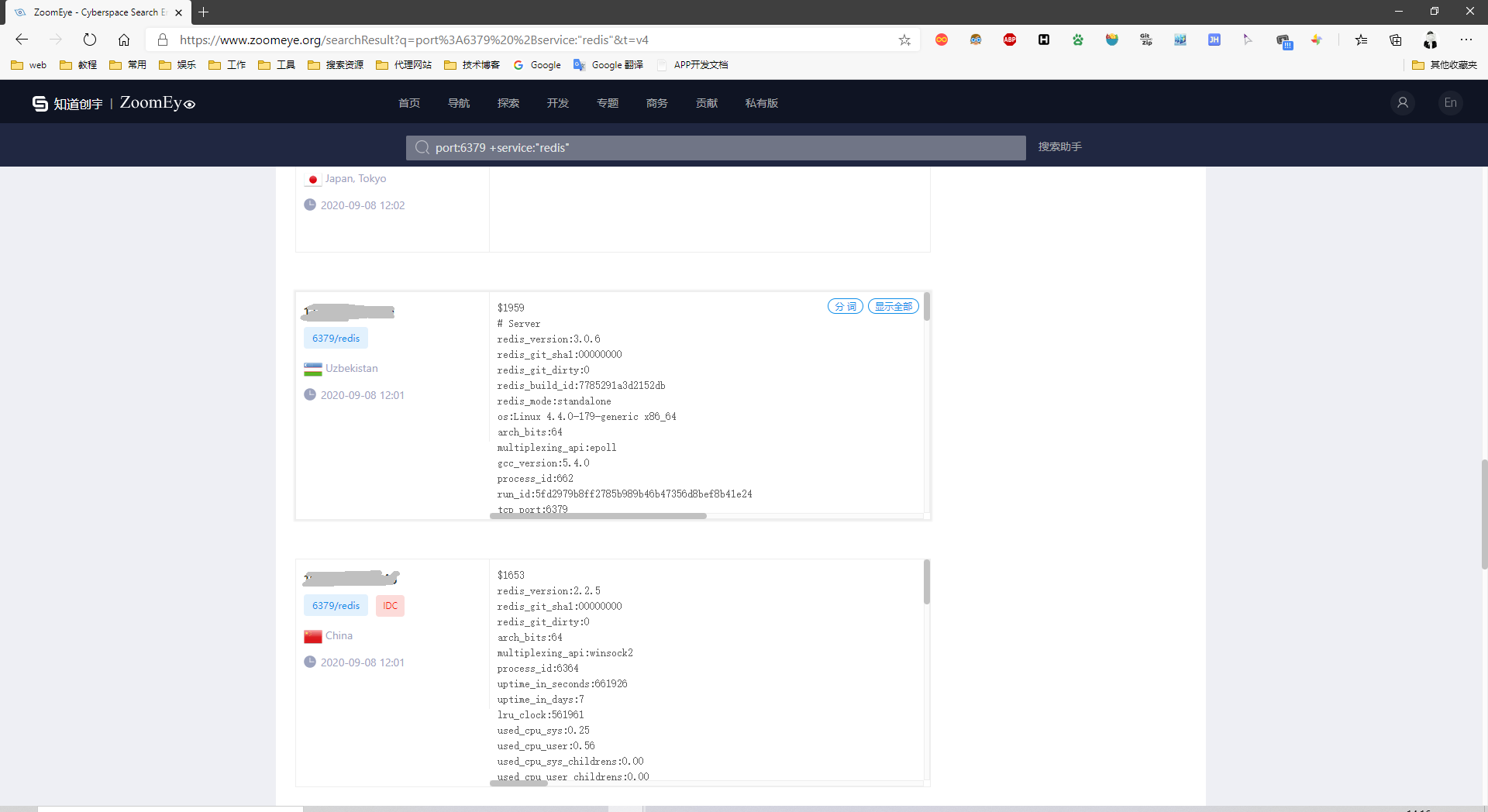
Task: Open the web bookmarks folder
Action: pos(29,65)
